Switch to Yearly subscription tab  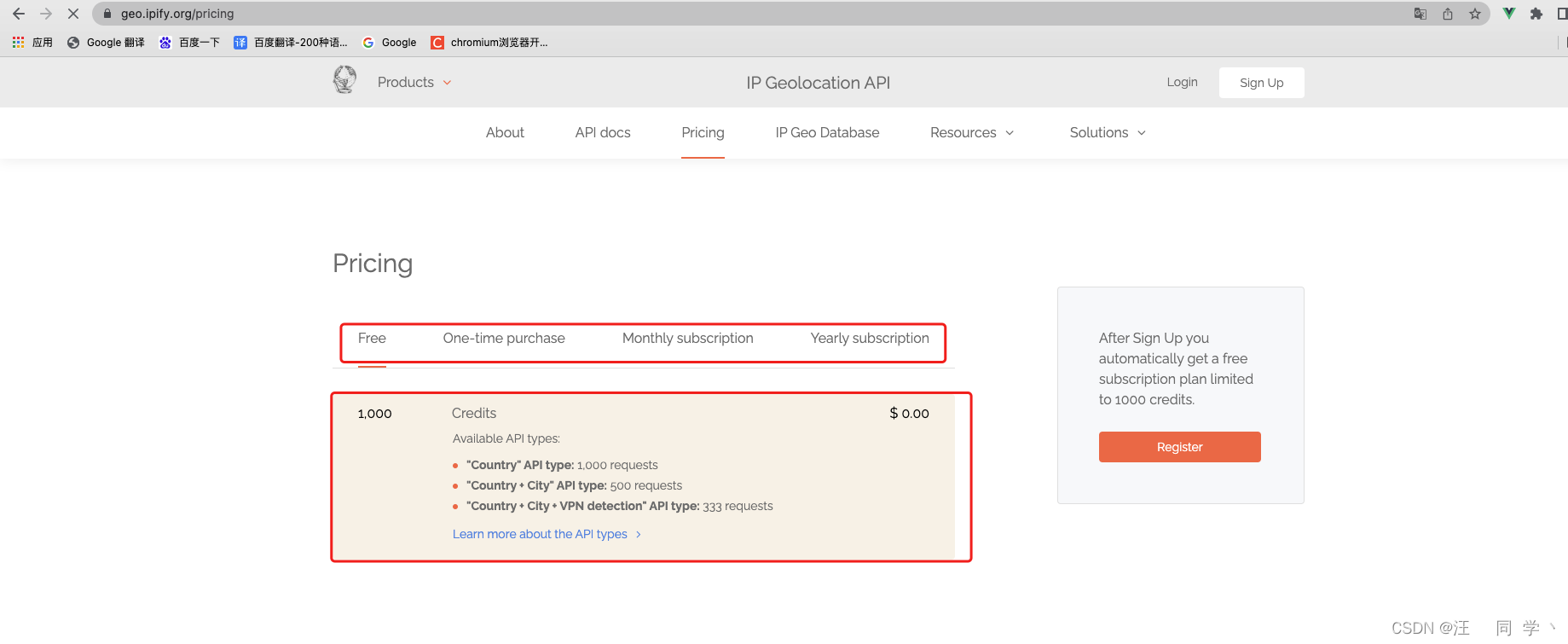[x=870, y=339]
